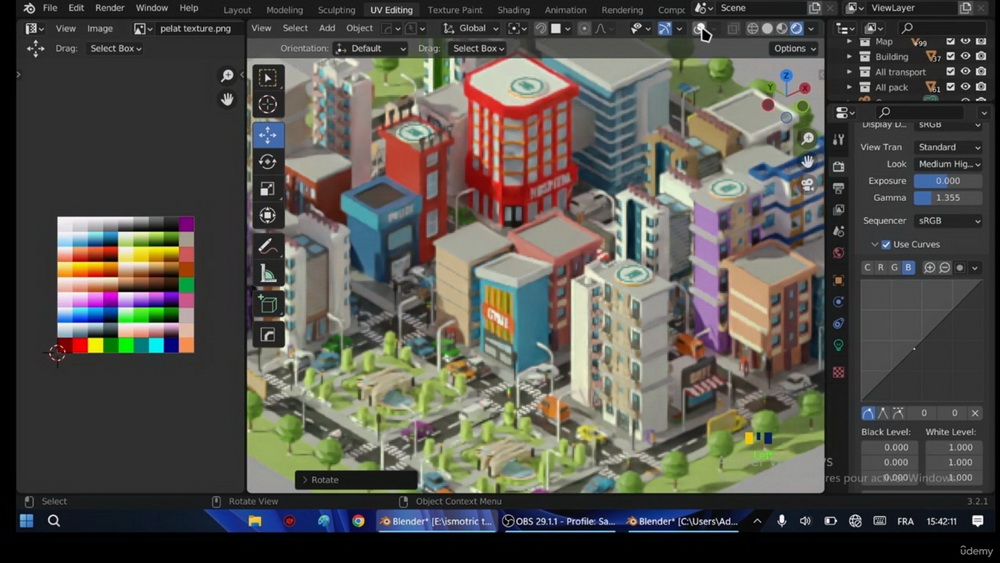This screenshot has height=563, width=1000.
Task: Switch to solid viewport shading
Action: tap(767, 29)
